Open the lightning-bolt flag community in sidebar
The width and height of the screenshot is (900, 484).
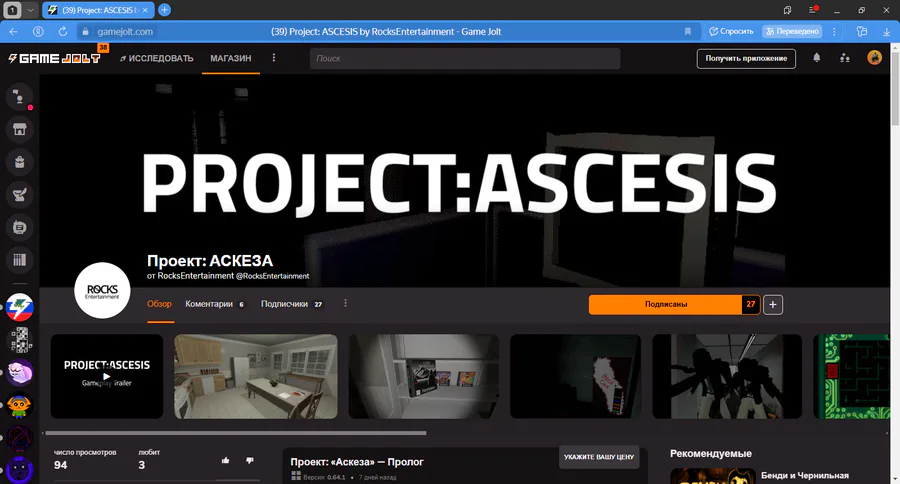coord(20,307)
